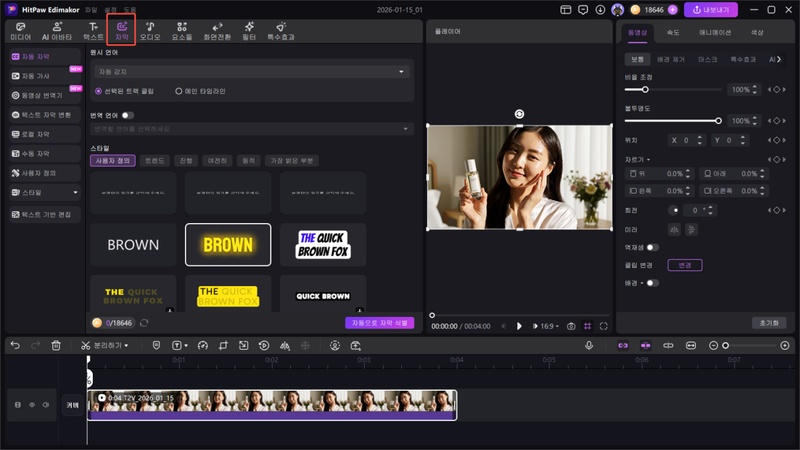The width and height of the screenshot is (800, 450).
Task: Select the 자막 (Subtitle) tool icon
Action: [x=121, y=31]
